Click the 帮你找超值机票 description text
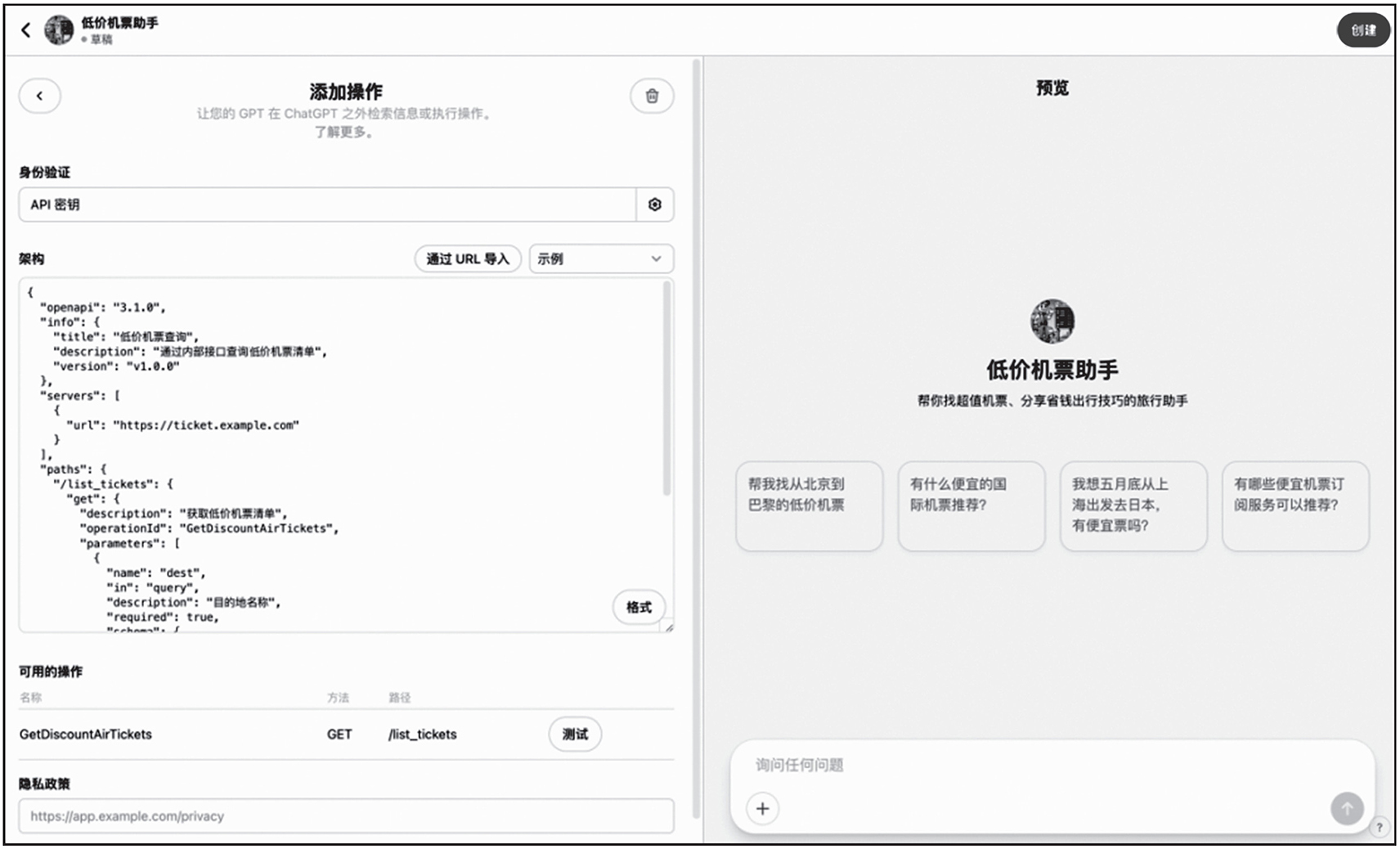This screenshot has width=1400, height=849. 1052,401
